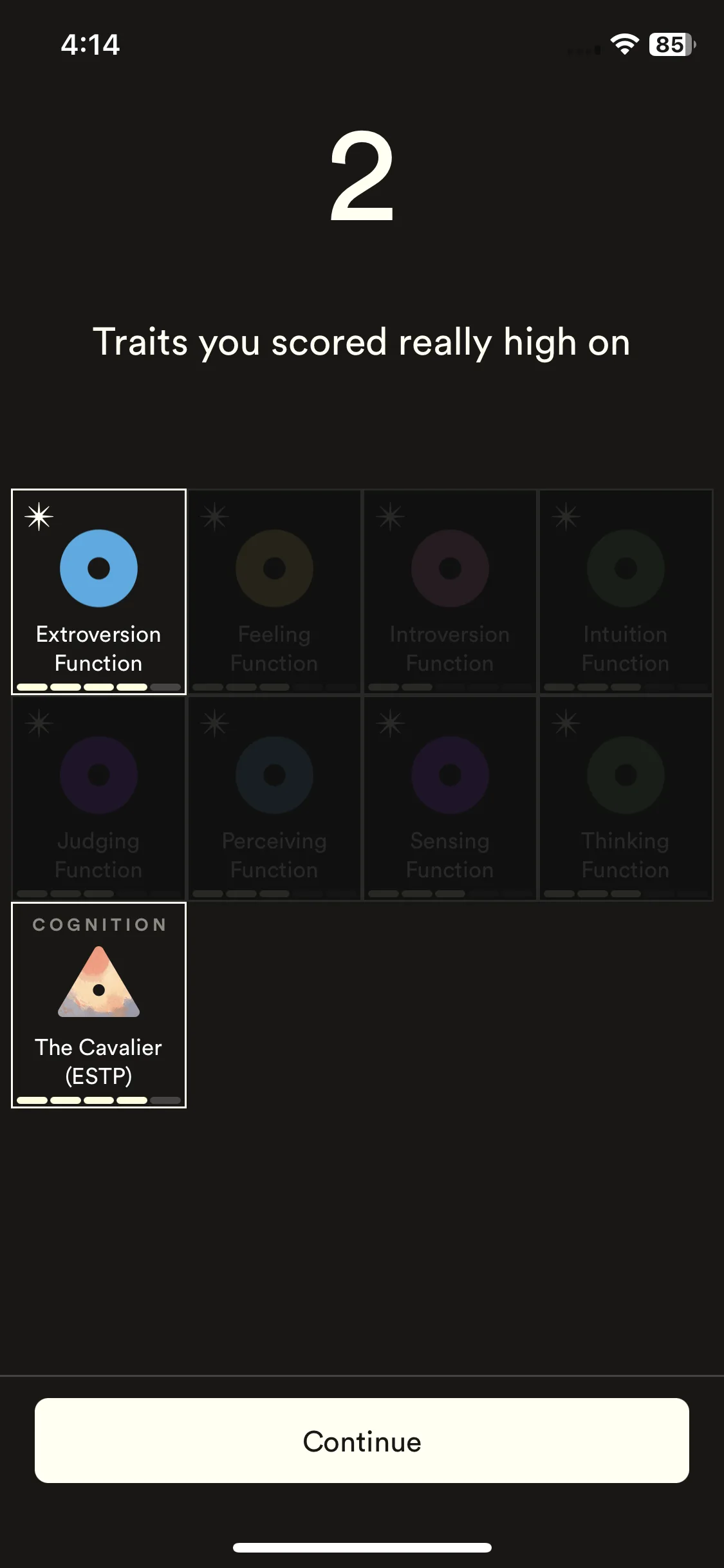Viewport: 724px width, 1568px height.
Task: Tap the Introversion Function disc icon
Action: pos(450,568)
